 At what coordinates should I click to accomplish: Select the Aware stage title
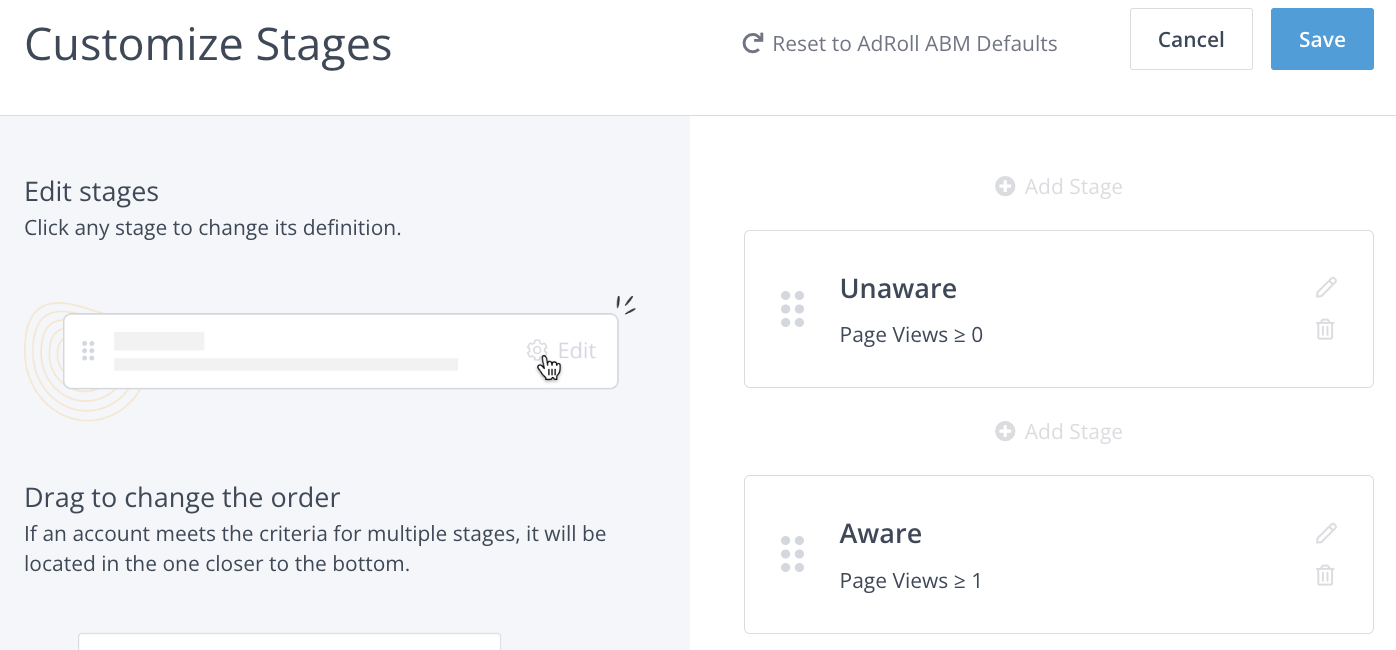[880, 533]
